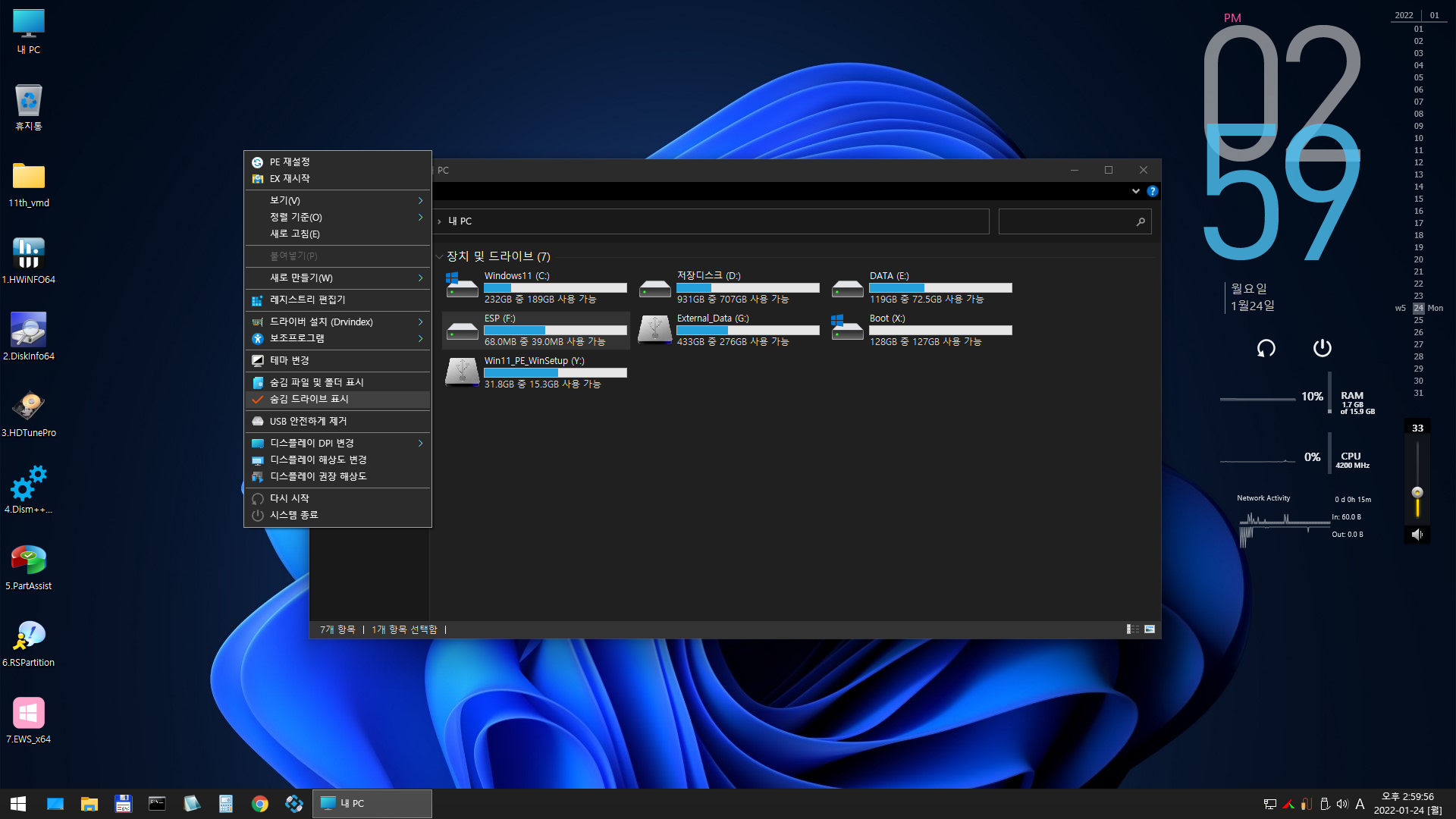Open the floppy disk save icon in taskbar
1456x819 pixels.
[123, 804]
